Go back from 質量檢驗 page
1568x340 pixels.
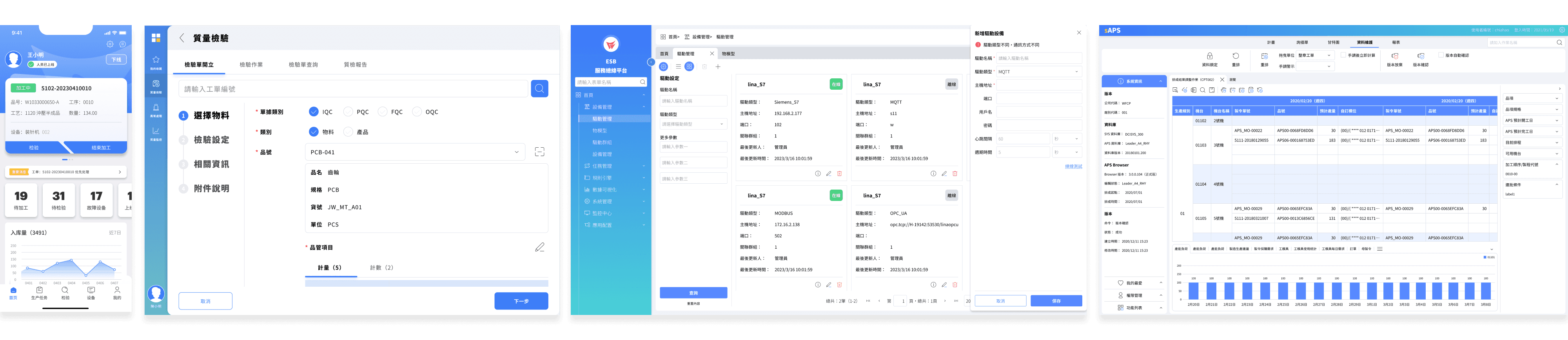(x=181, y=38)
